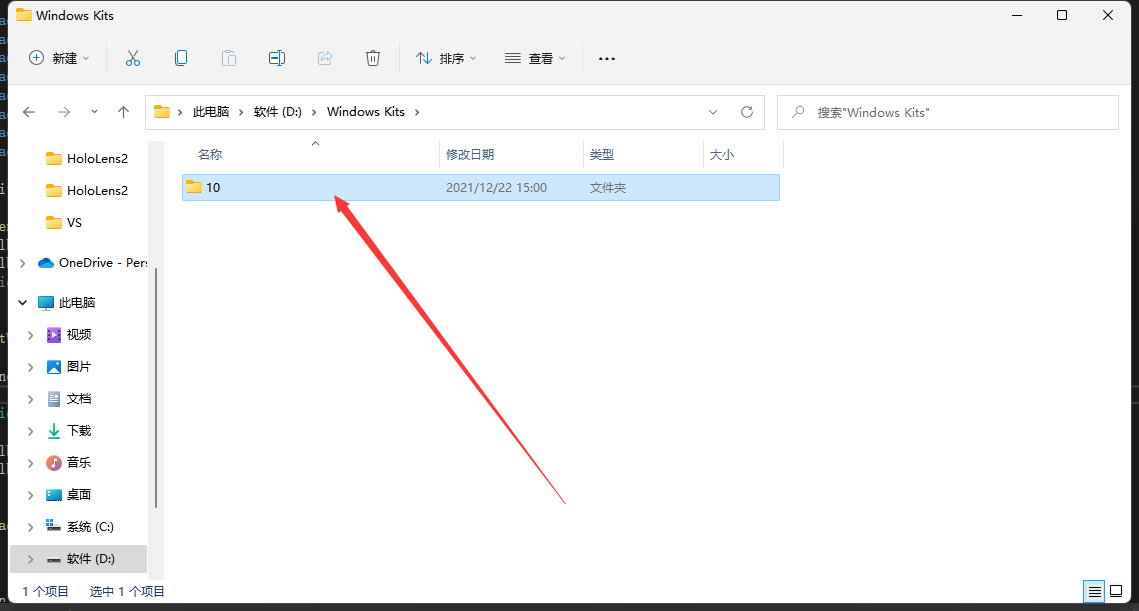Click the Rename icon in toolbar

point(277,58)
